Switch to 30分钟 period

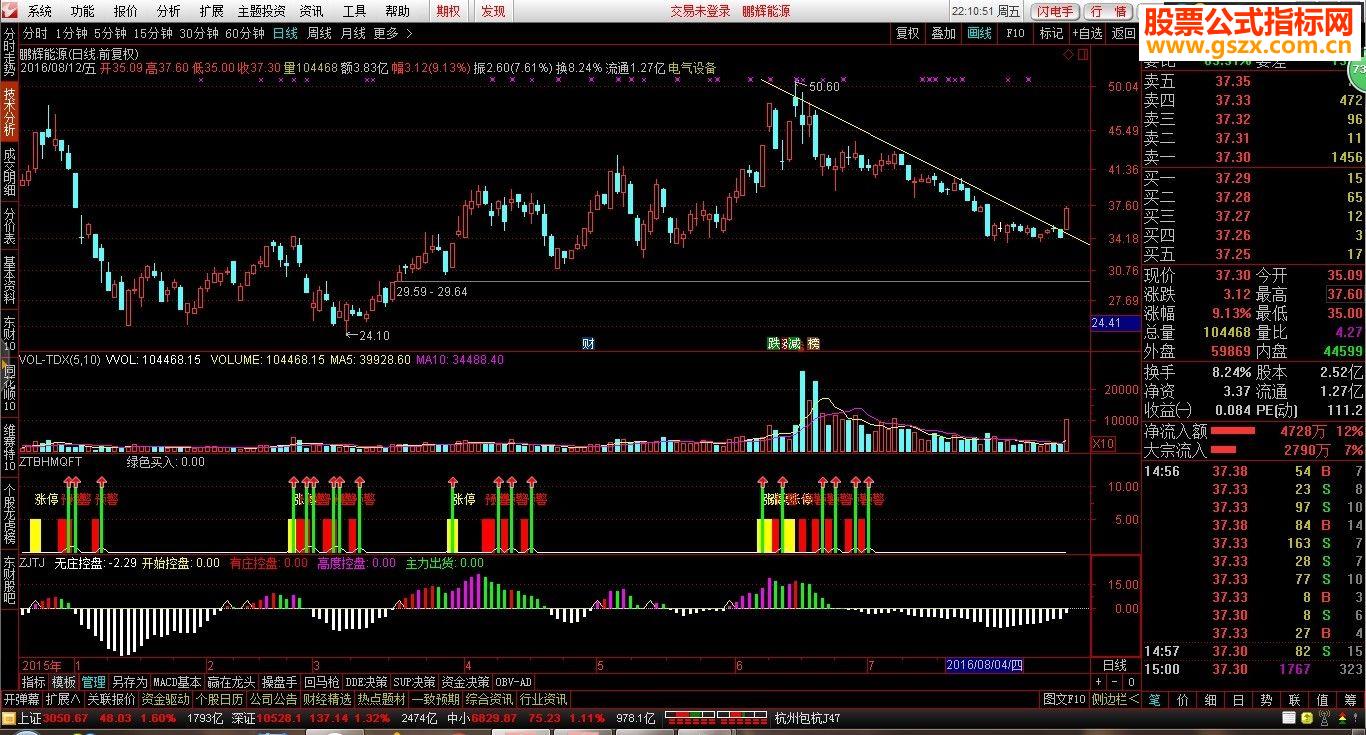tap(199, 33)
